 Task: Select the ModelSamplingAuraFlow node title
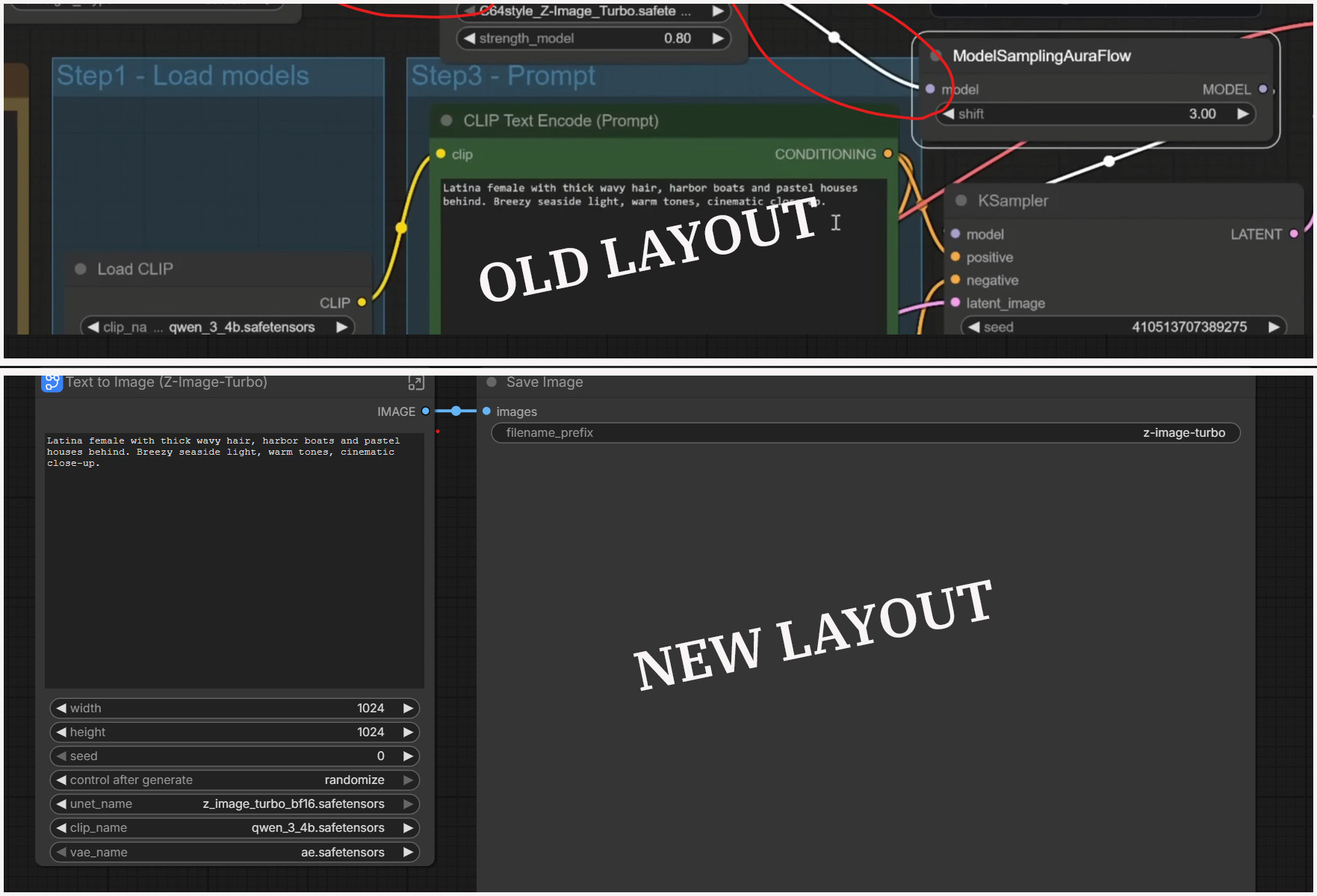pyautogui.click(x=1041, y=56)
